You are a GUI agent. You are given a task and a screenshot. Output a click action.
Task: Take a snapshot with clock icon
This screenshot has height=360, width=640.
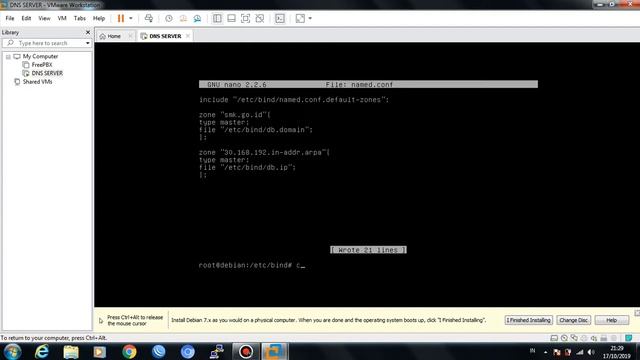169,18
